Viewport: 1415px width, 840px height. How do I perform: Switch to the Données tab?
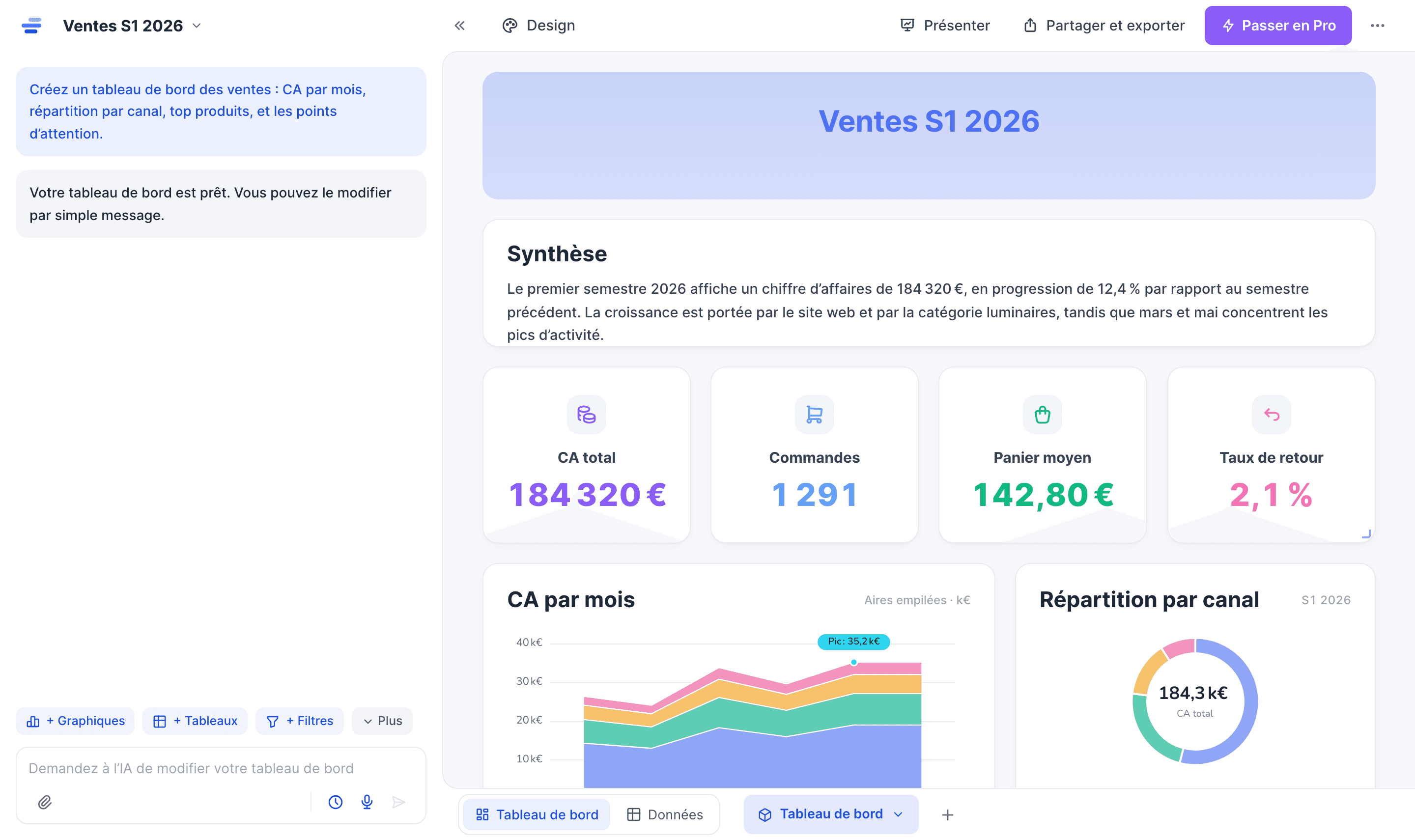click(665, 814)
